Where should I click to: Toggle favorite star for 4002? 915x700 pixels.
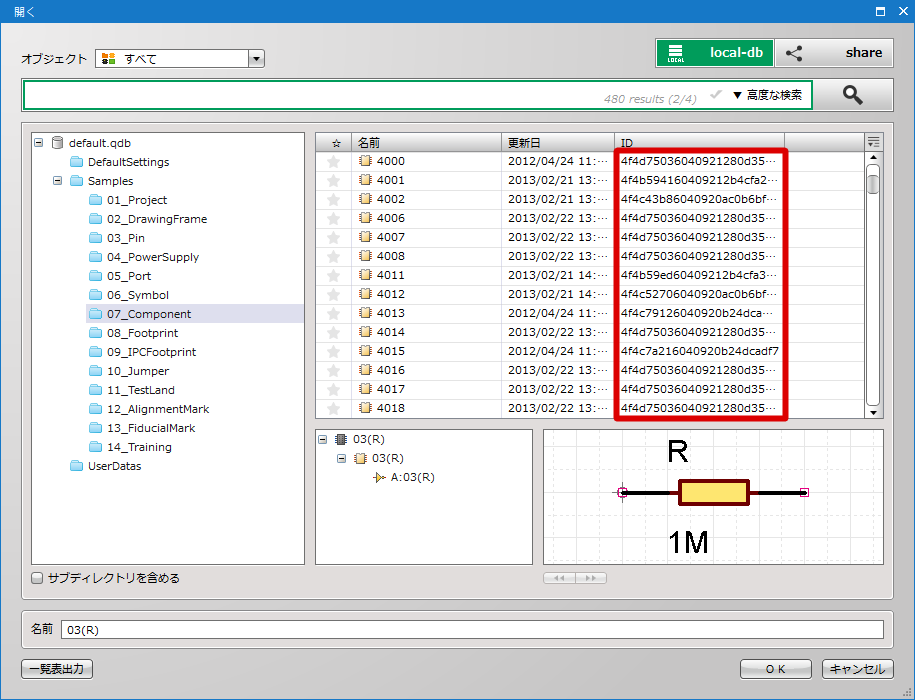click(333, 200)
